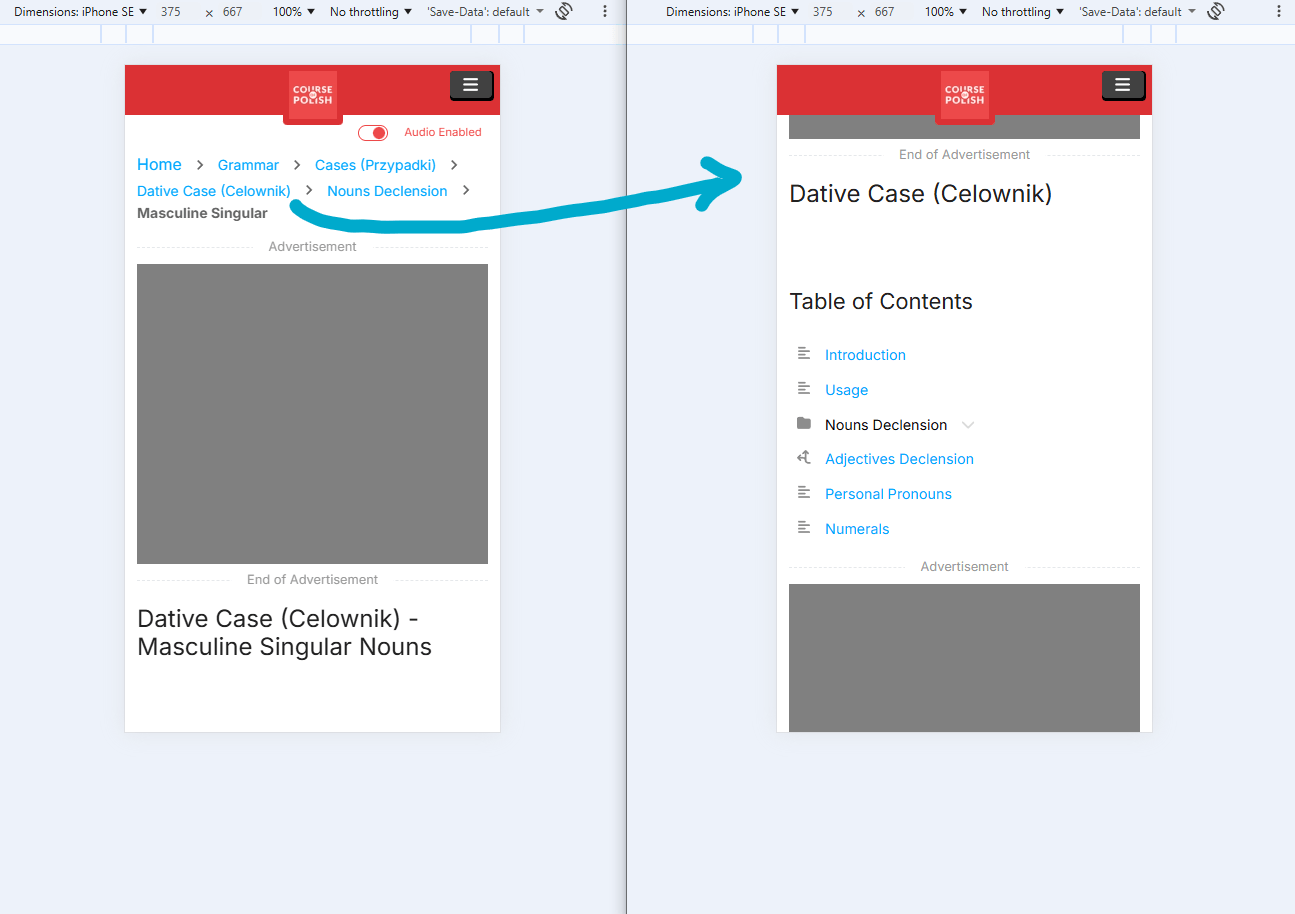Image resolution: width=1295 pixels, height=914 pixels.
Task: Open hamburger menu in left phone view
Action: pyautogui.click(x=470, y=86)
